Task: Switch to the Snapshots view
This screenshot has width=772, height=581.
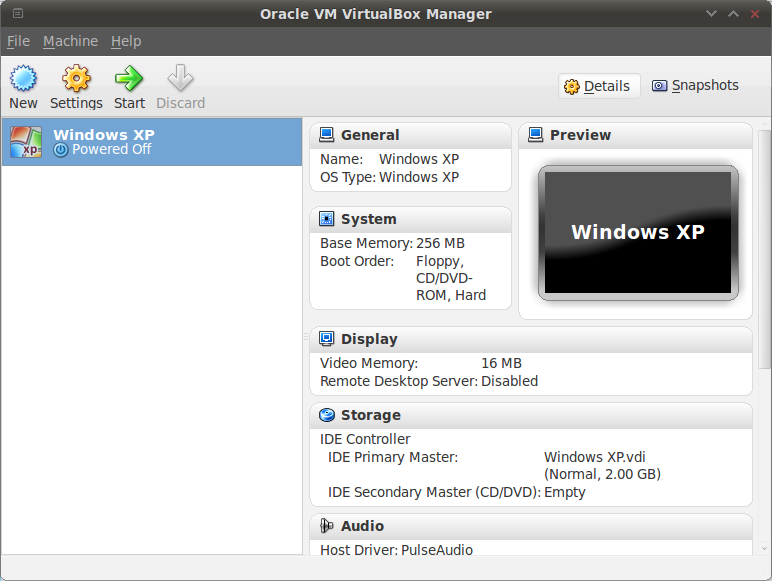Action: (695, 86)
